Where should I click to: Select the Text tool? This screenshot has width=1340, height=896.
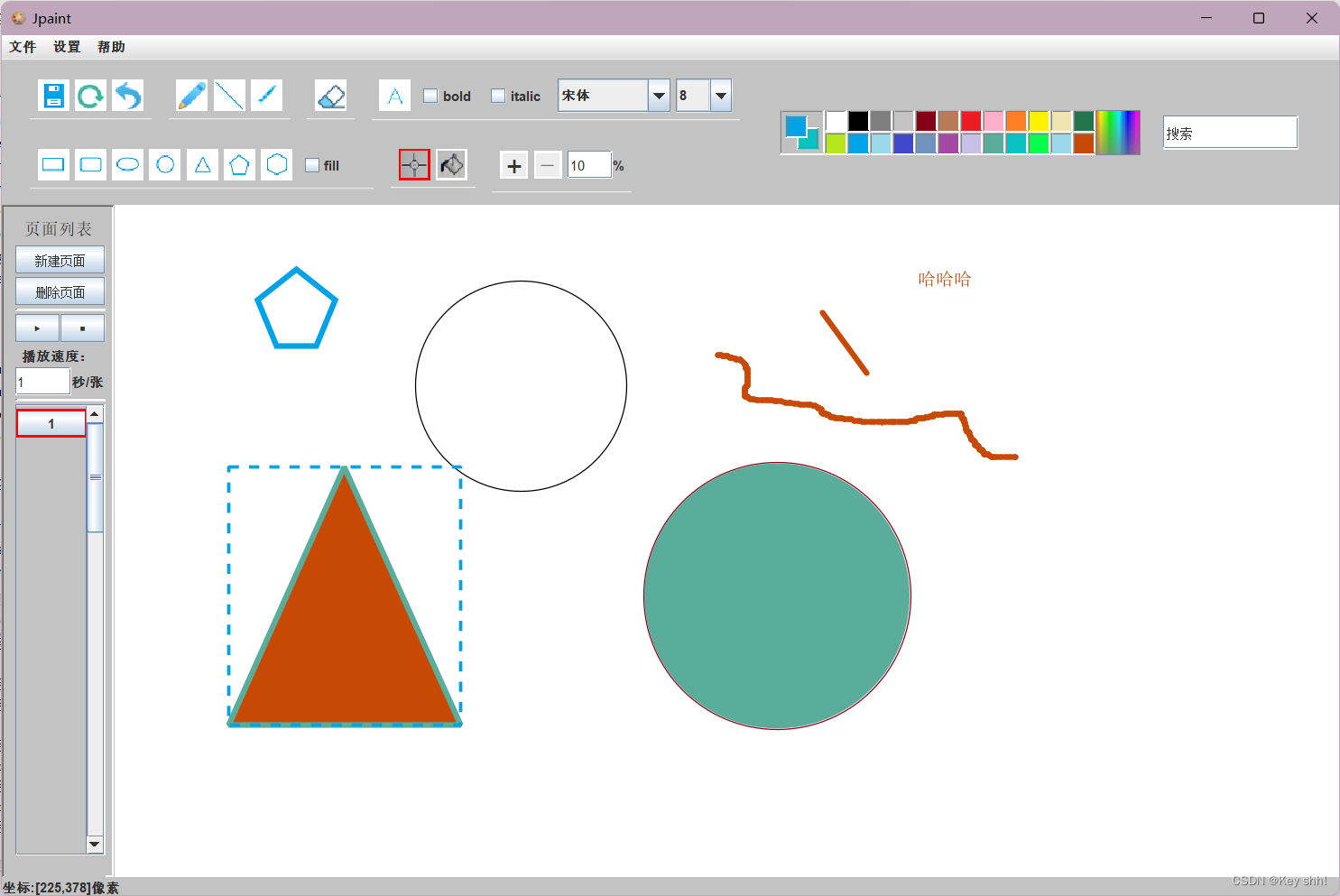[x=394, y=95]
